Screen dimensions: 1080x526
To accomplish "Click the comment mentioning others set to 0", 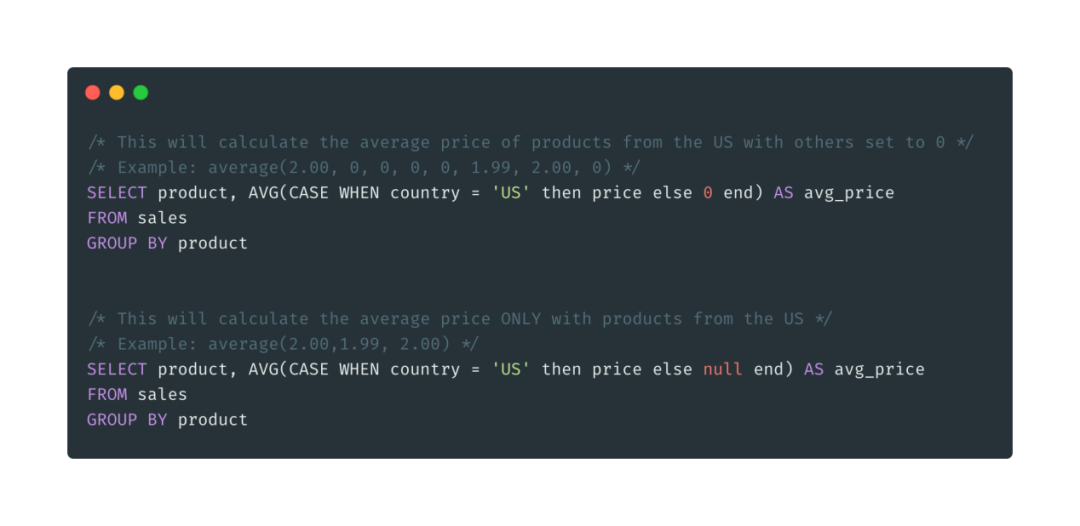I will click(530, 143).
